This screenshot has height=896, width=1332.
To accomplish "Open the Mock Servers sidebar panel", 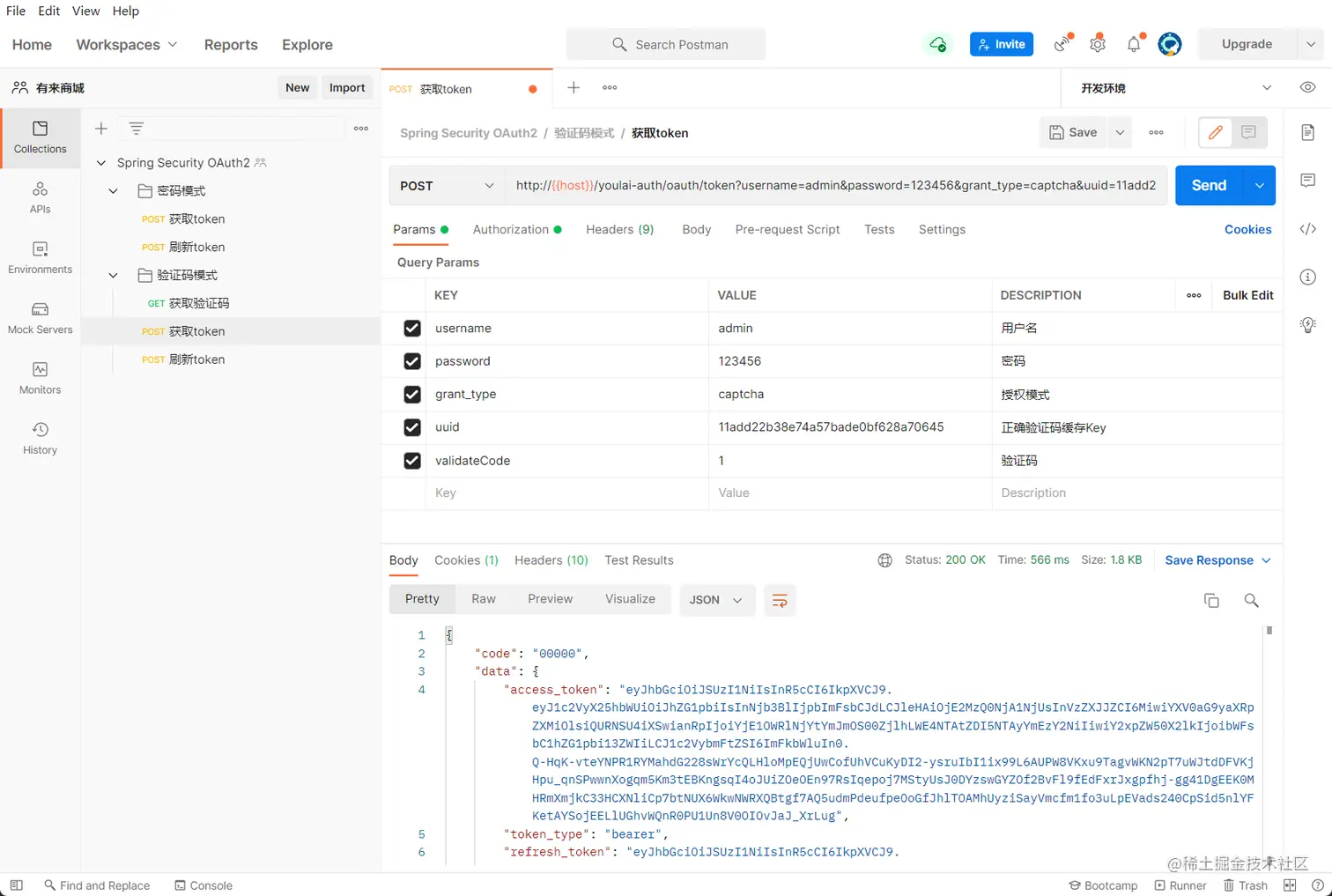I will click(40, 318).
